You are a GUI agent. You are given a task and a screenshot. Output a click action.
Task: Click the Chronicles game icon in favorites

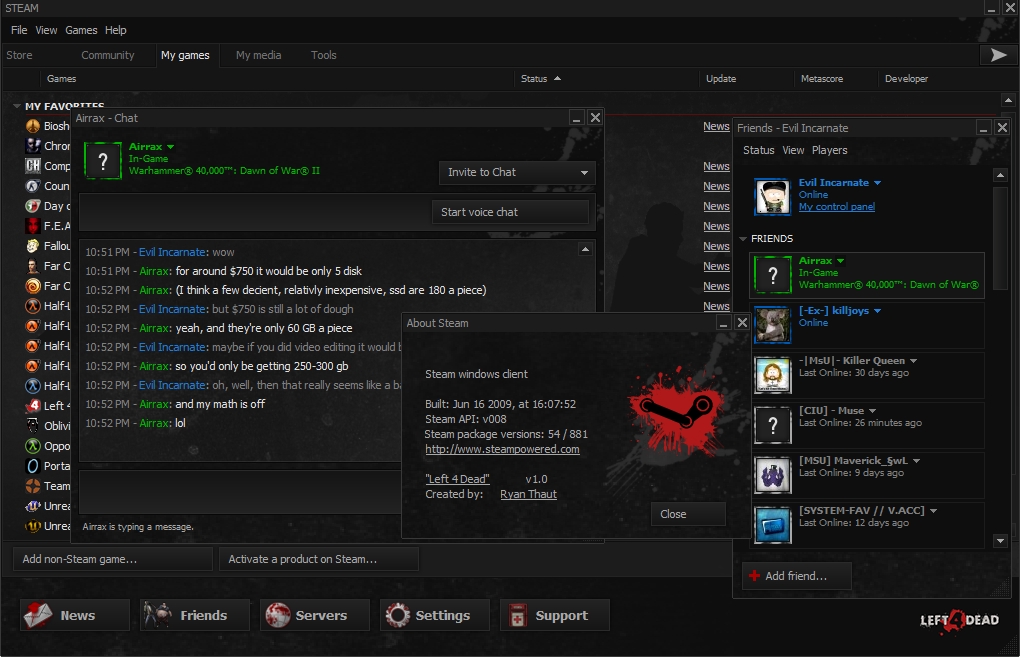click(x=33, y=146)
